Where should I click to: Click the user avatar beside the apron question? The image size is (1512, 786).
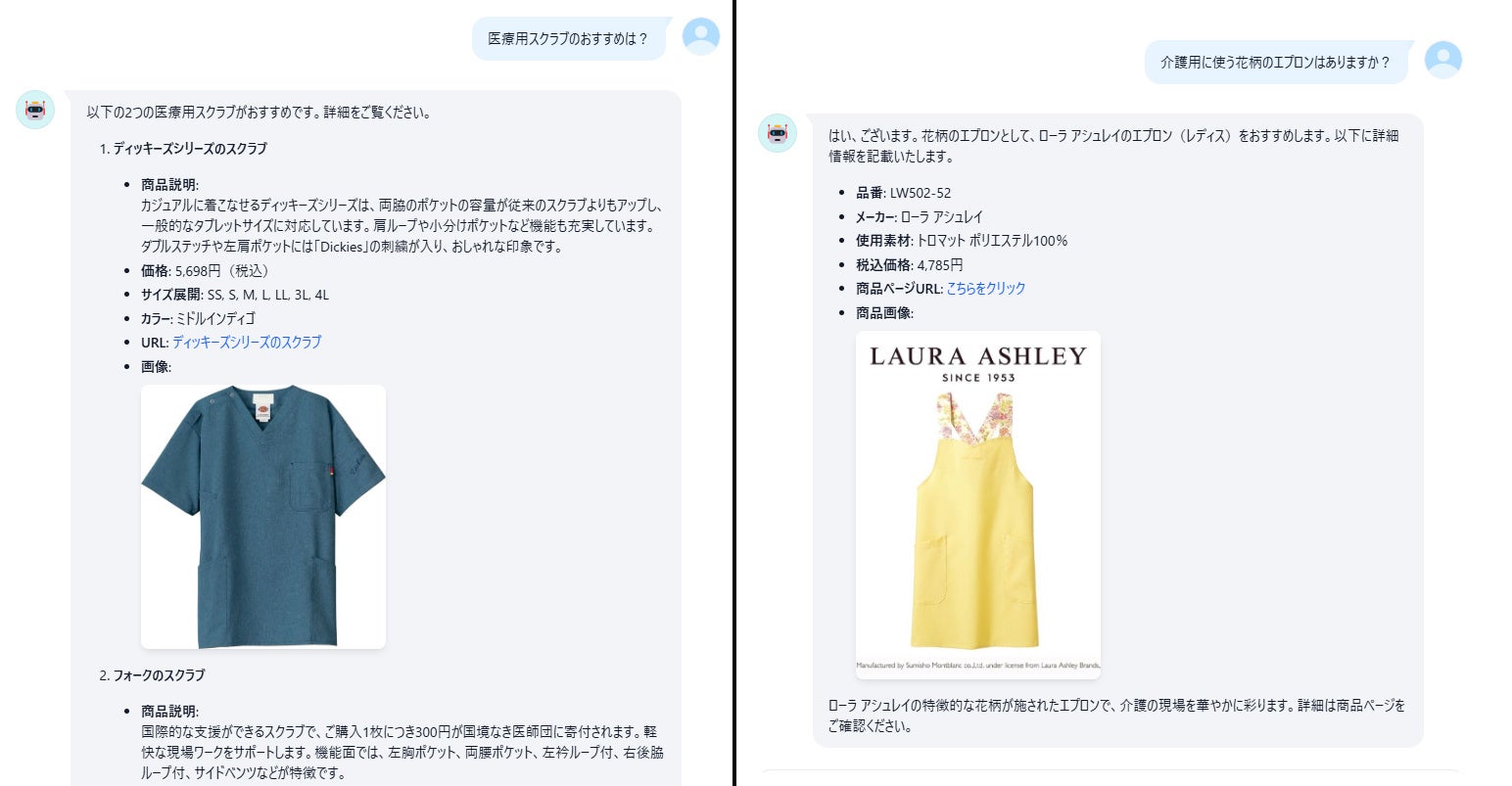1442,60
